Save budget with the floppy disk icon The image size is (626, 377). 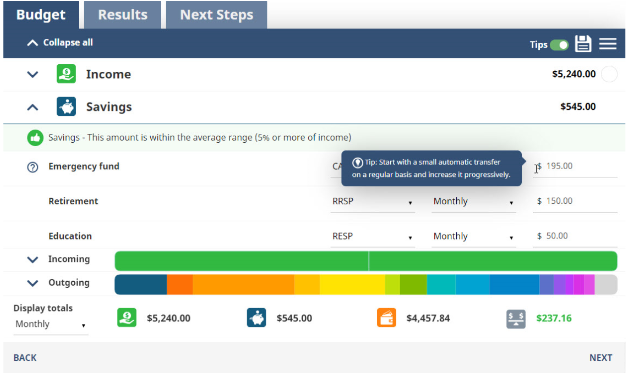(x=583, y=44)
